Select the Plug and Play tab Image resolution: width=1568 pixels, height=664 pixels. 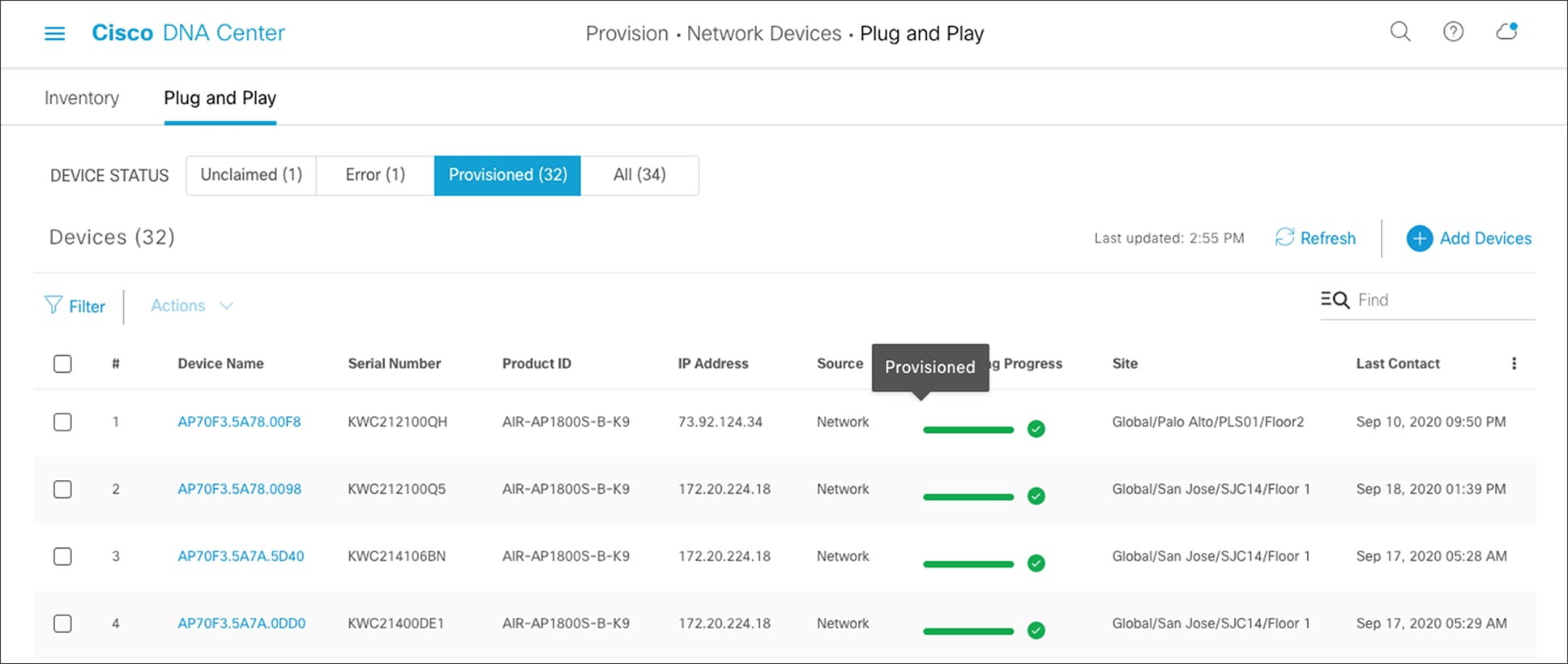220,98
